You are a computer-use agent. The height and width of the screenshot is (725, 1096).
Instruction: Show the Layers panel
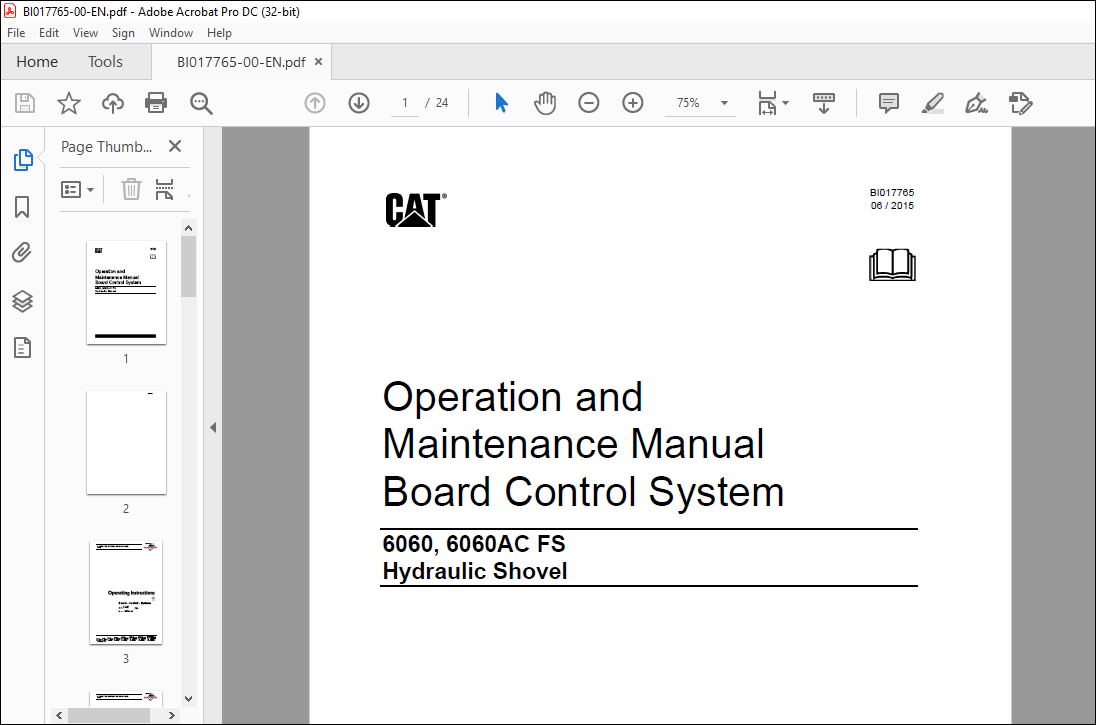pos(22,301)
